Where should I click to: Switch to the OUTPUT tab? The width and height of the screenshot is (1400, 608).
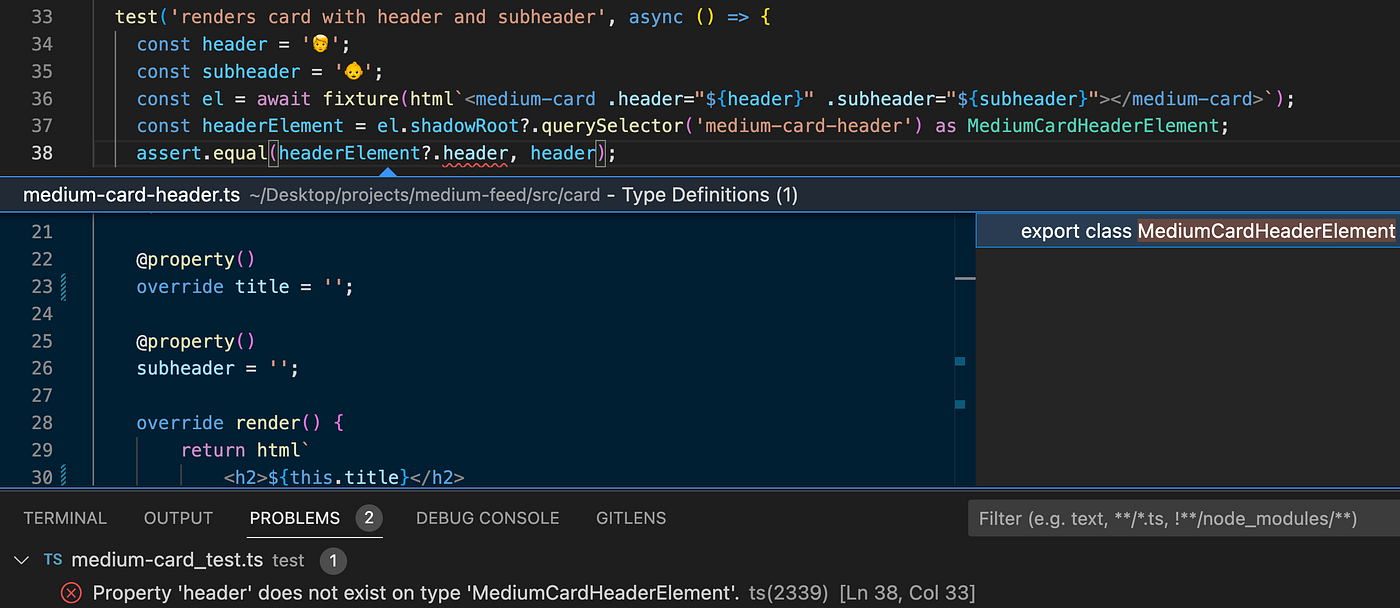[x=177, y=517]
